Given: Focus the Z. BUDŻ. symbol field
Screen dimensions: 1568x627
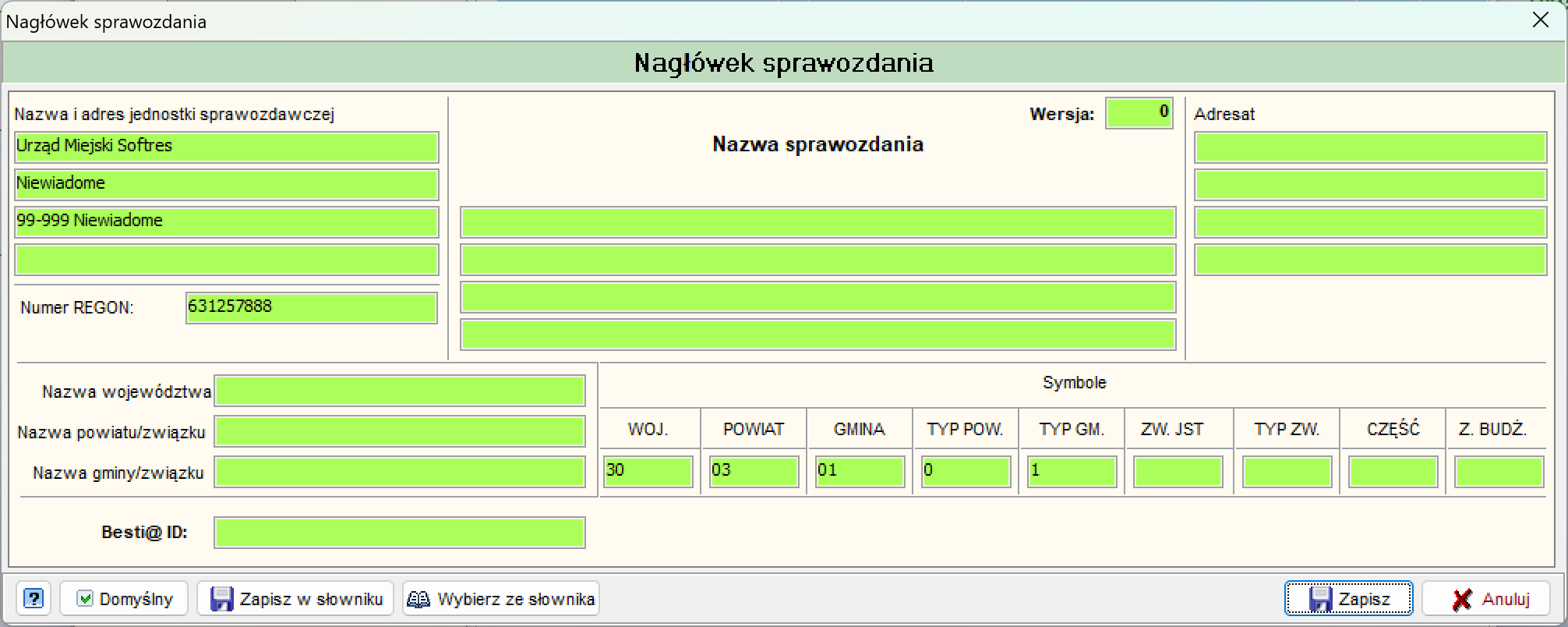Looking at the screenshot, I should tap(1499, 472).
